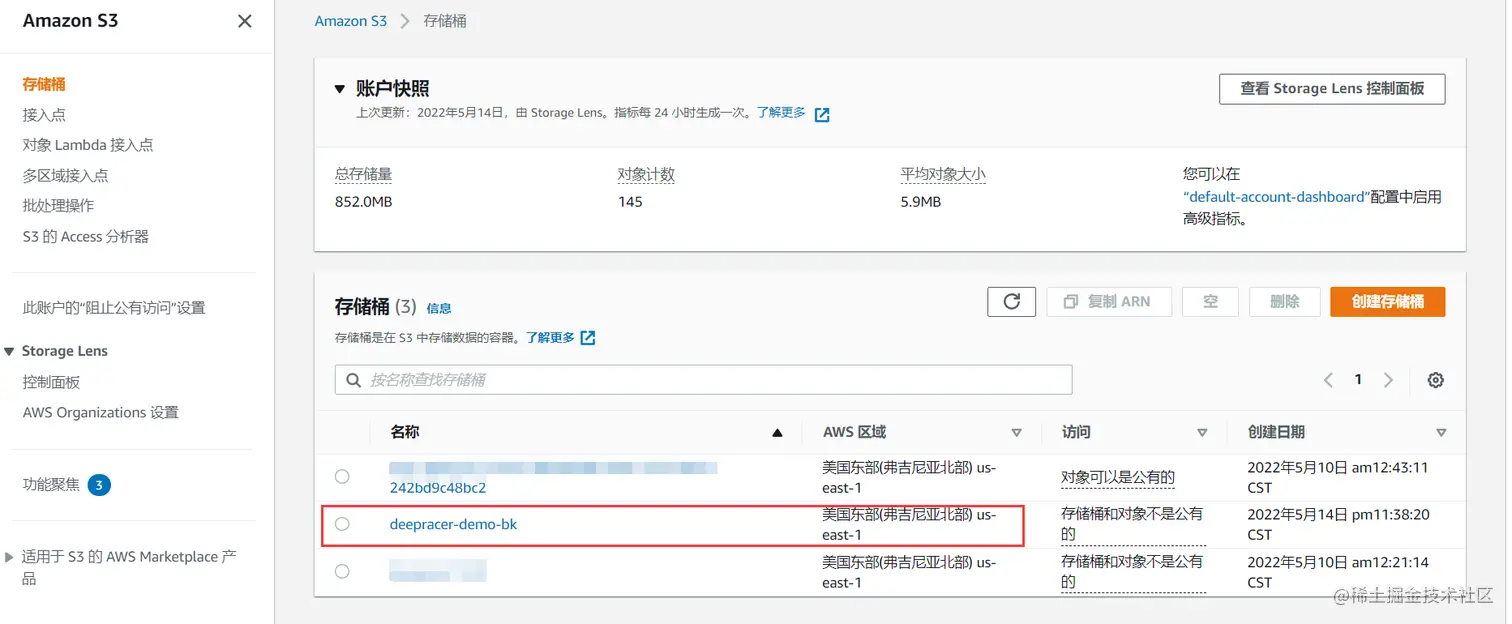Click external link icon in 账户快照
Image resolution: width=1512 pixels, height=624 pixels.
point(822,114)
